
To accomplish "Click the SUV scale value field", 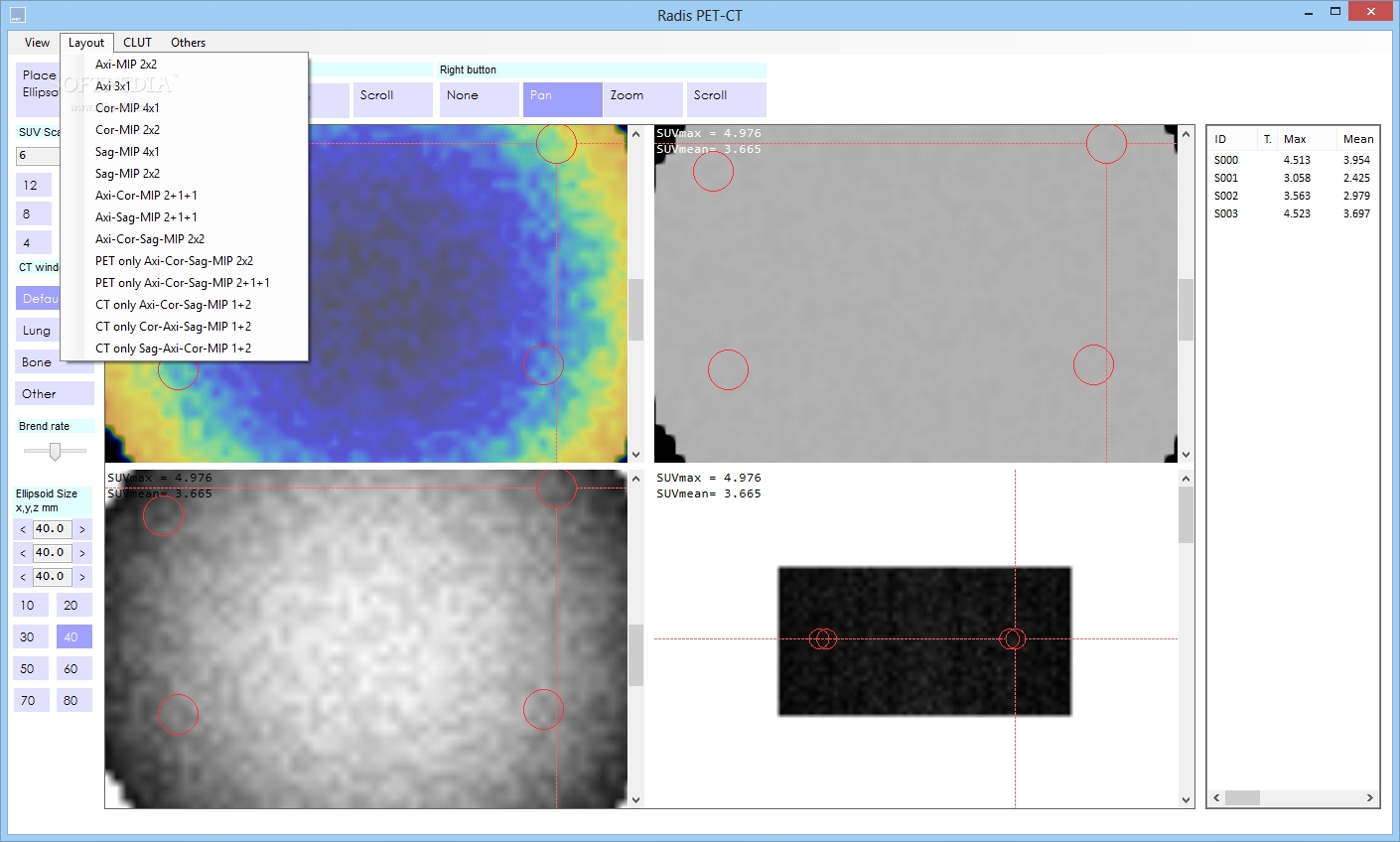I will point(38,156).
